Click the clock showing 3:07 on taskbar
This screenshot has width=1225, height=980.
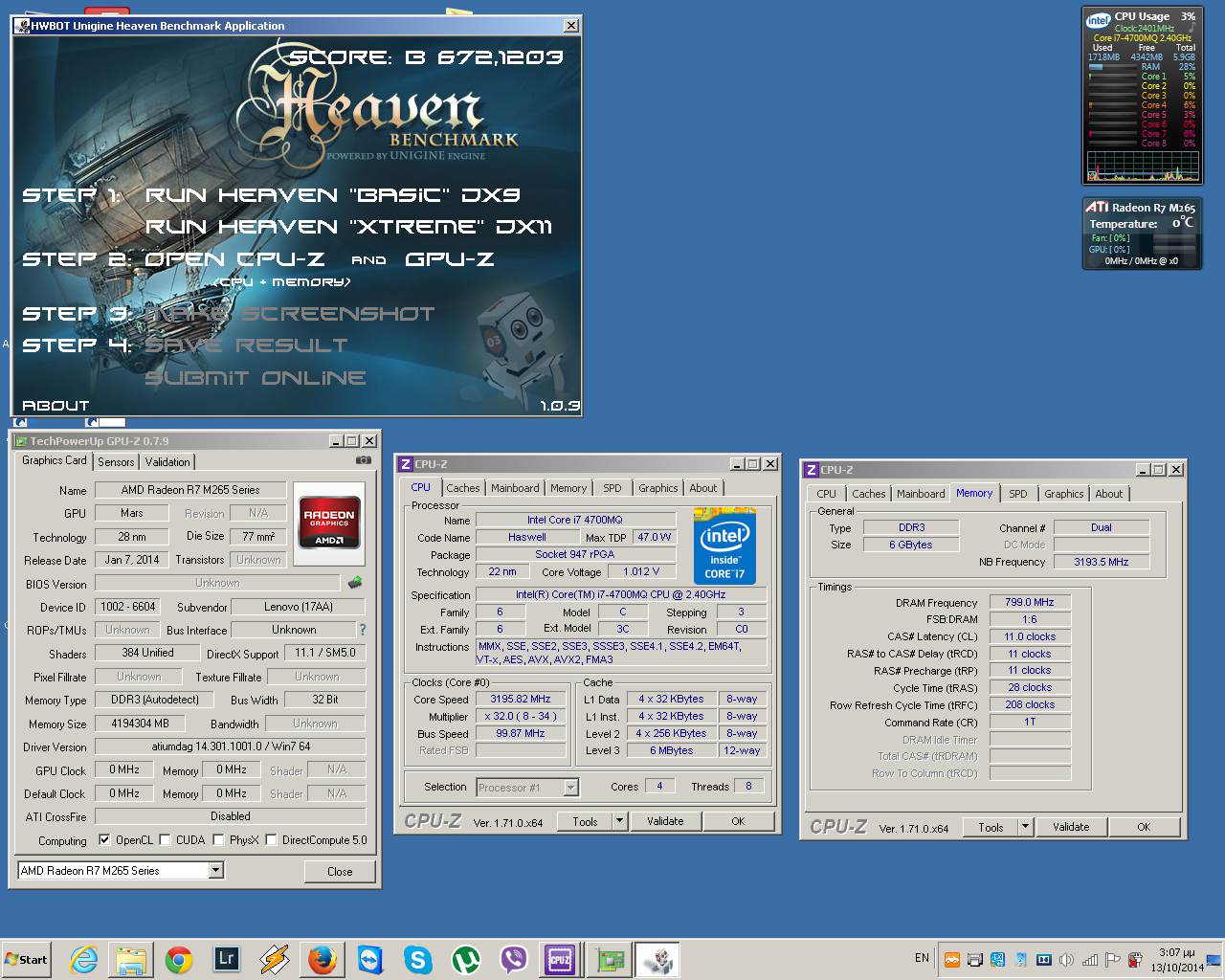1176,952
